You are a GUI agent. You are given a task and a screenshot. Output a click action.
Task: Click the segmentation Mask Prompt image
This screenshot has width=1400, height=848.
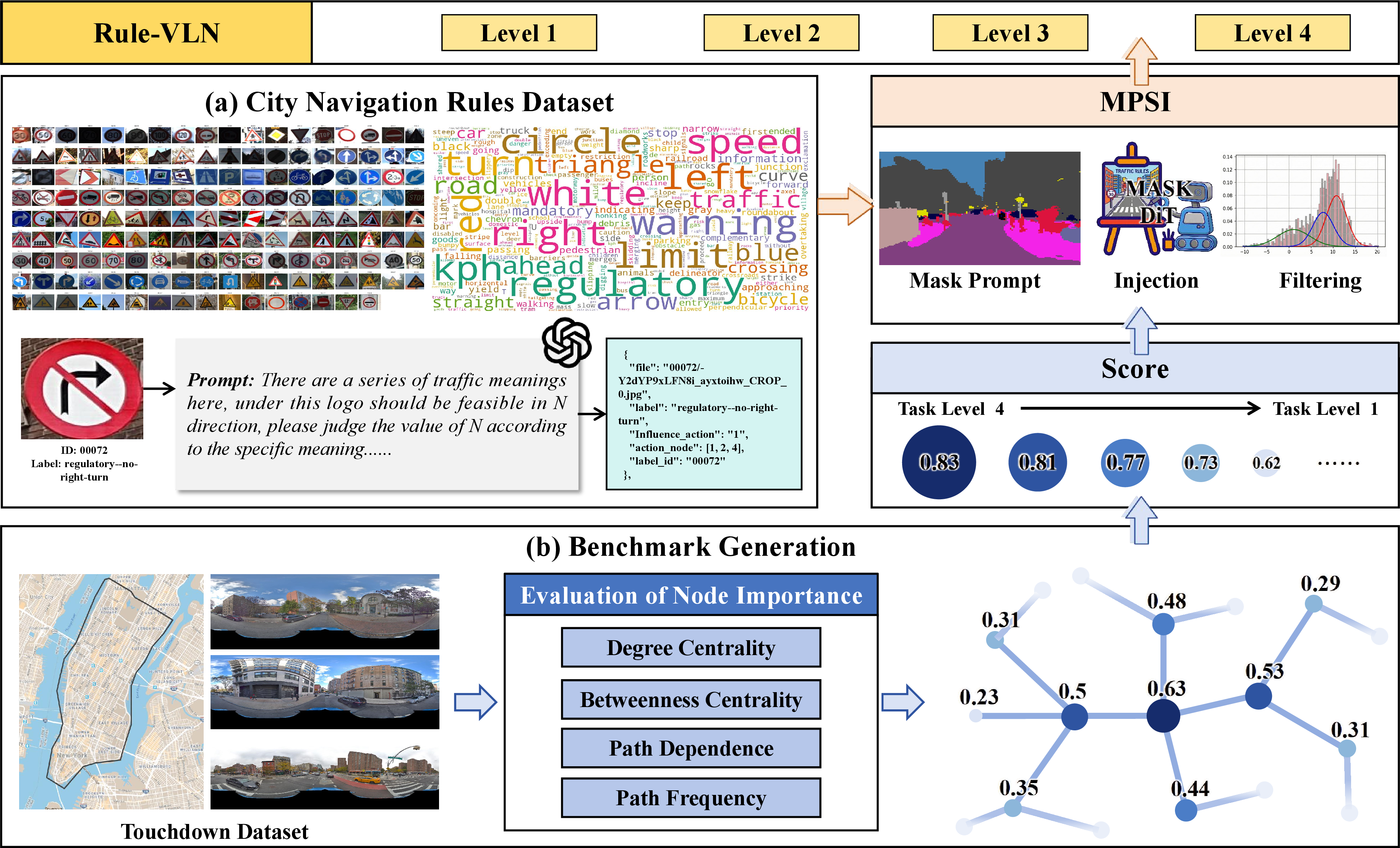980,208
